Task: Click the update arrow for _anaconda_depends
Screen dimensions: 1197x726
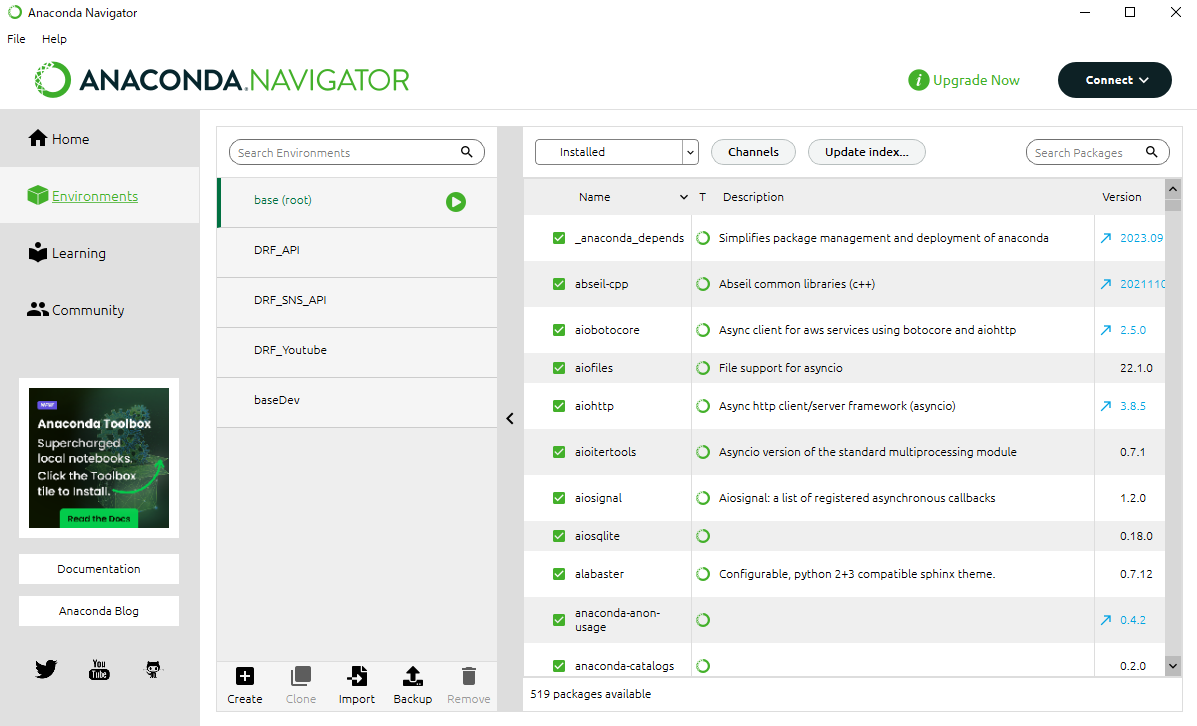Action: (1105, 238)
